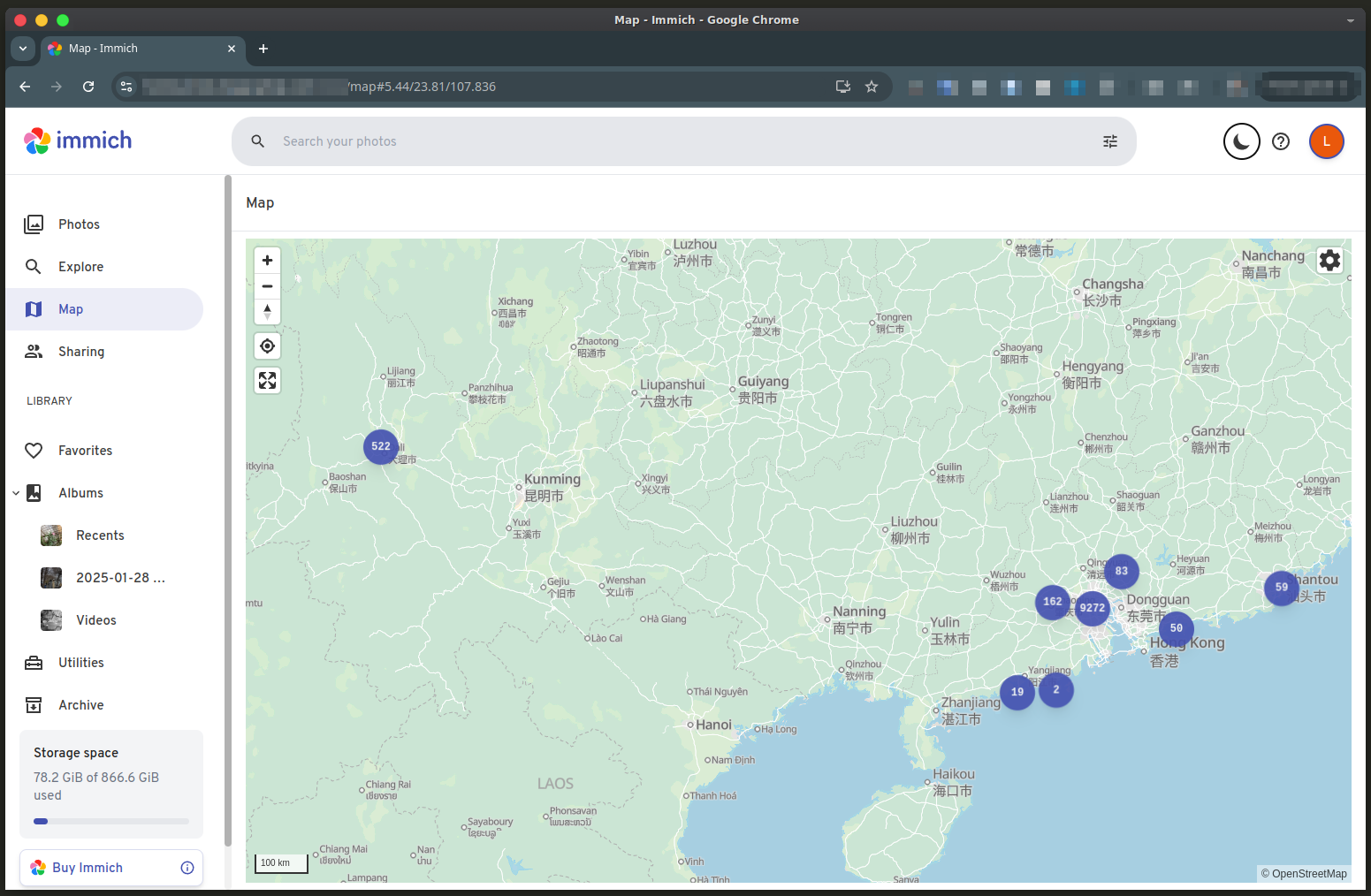The image size is (1371, 896).
Task: Open the user account menu
Action: pyautogui.click(x=1326, y=141)
